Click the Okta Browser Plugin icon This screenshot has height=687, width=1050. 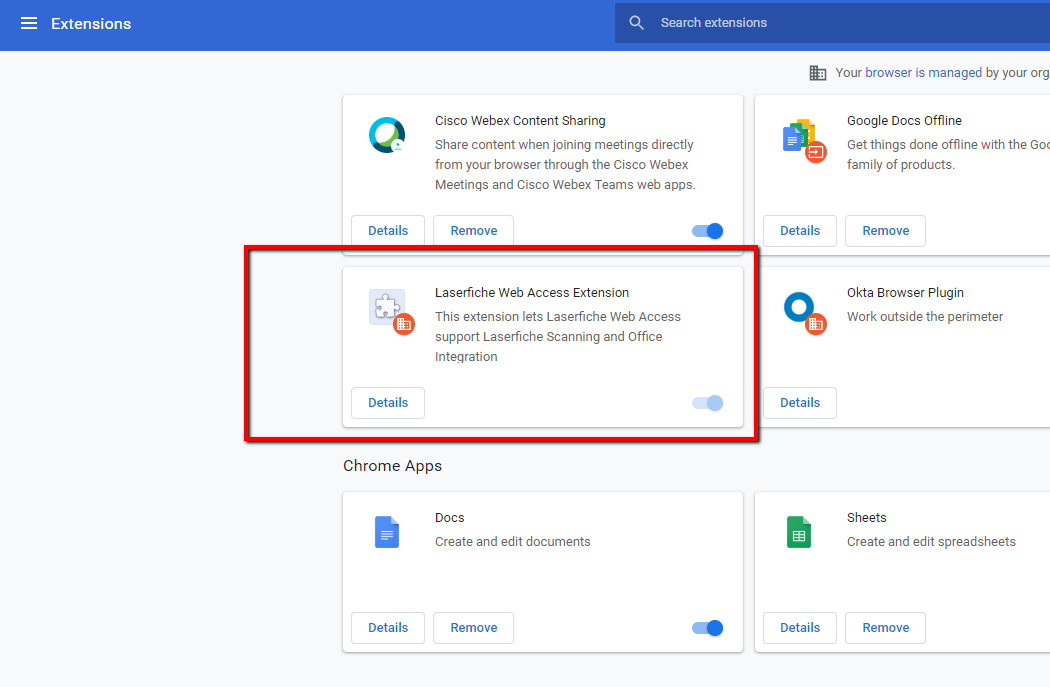pos(804,313)
